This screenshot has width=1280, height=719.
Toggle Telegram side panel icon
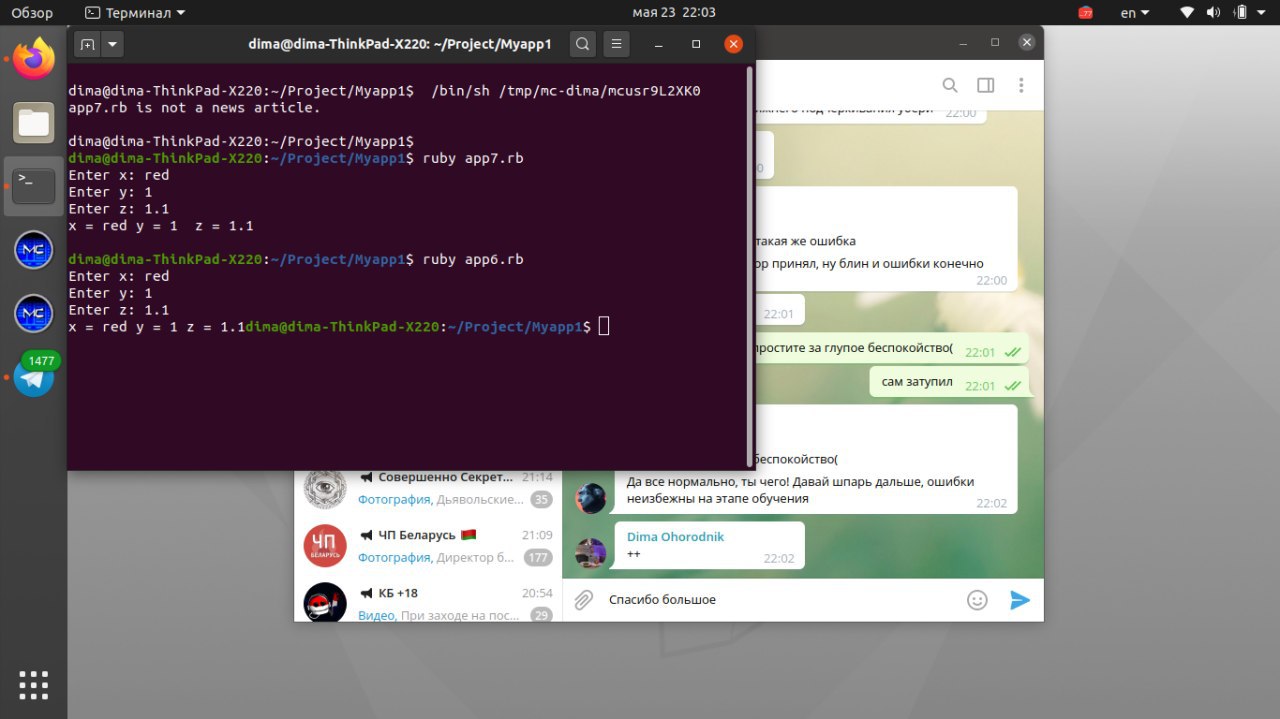pos(985,85)
